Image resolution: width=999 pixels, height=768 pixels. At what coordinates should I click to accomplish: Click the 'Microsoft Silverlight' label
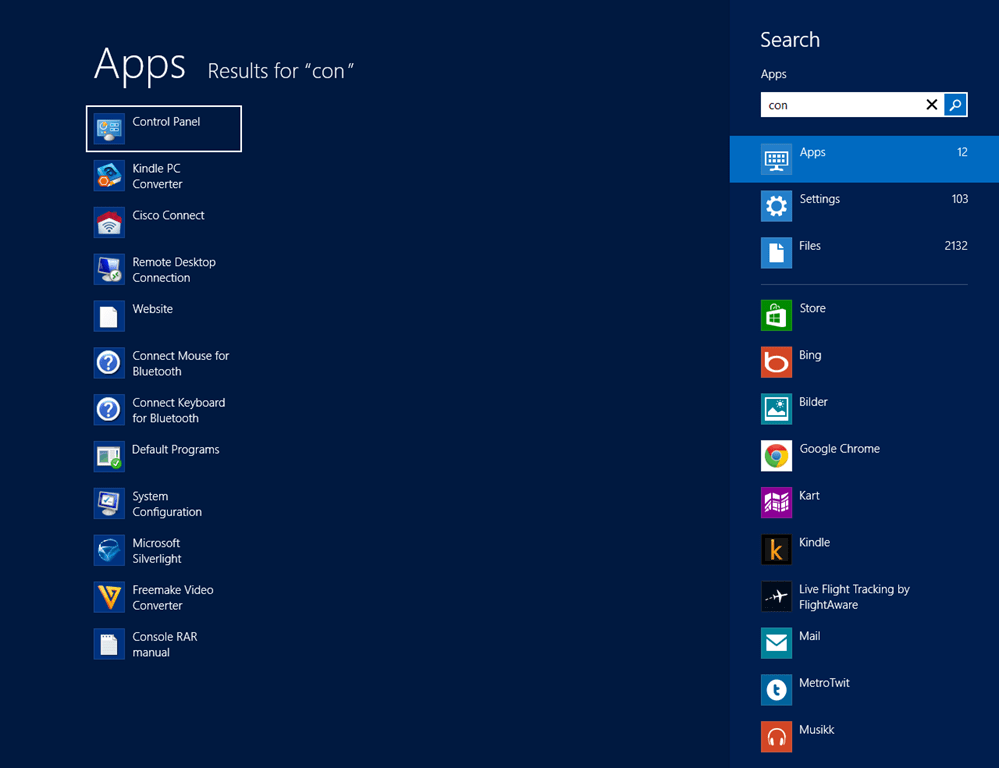tap(157, 551)
